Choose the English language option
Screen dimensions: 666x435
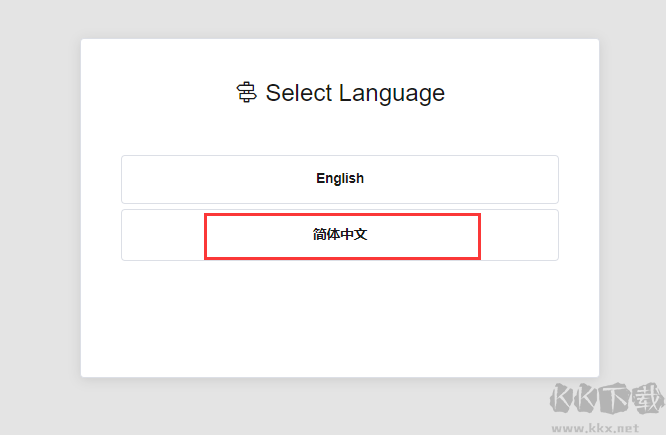340,179
